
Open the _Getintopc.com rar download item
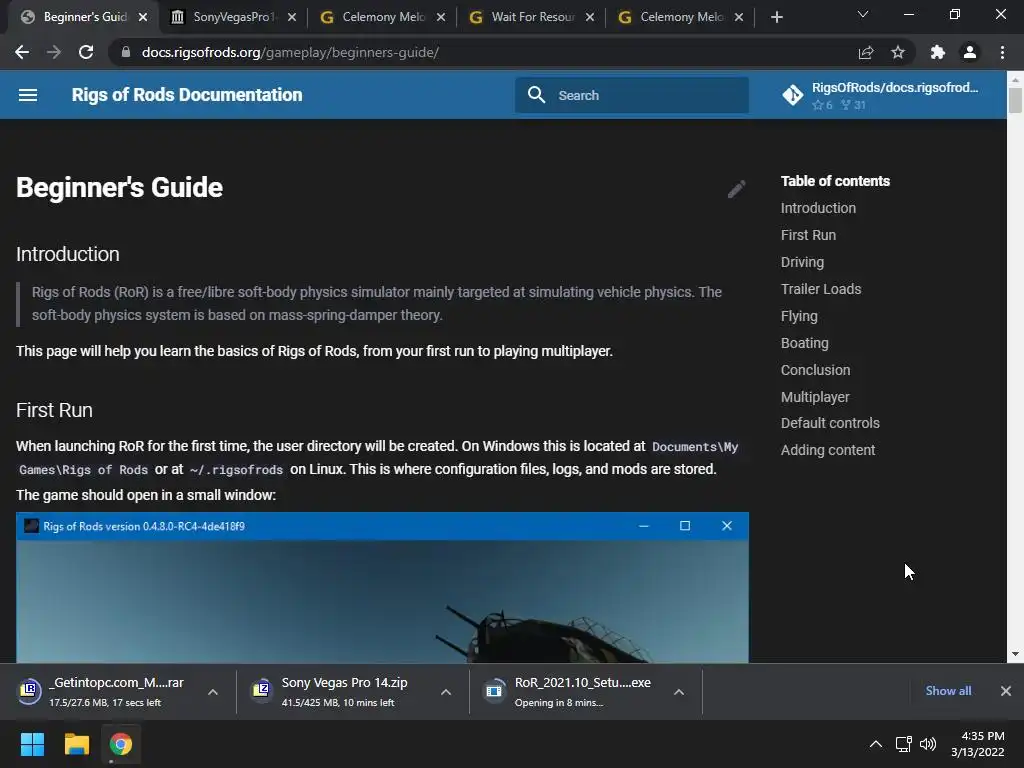(108, 691)
